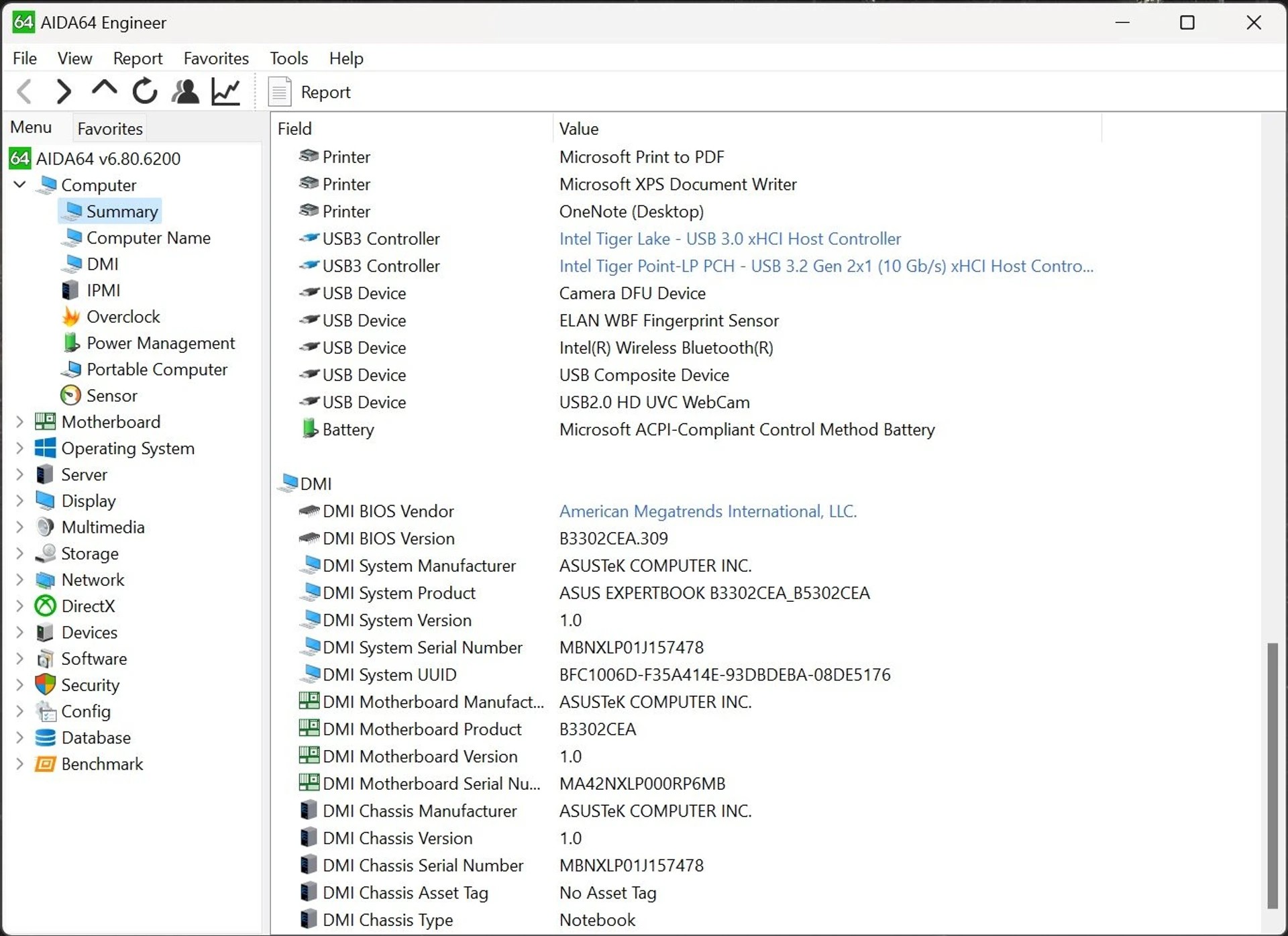Refresh the page using the reload icon
Screen dimensions: 1288x936
144,91
